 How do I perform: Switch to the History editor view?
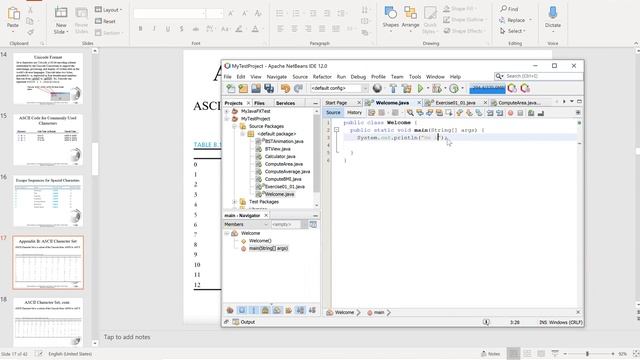[x=354, y=113]
